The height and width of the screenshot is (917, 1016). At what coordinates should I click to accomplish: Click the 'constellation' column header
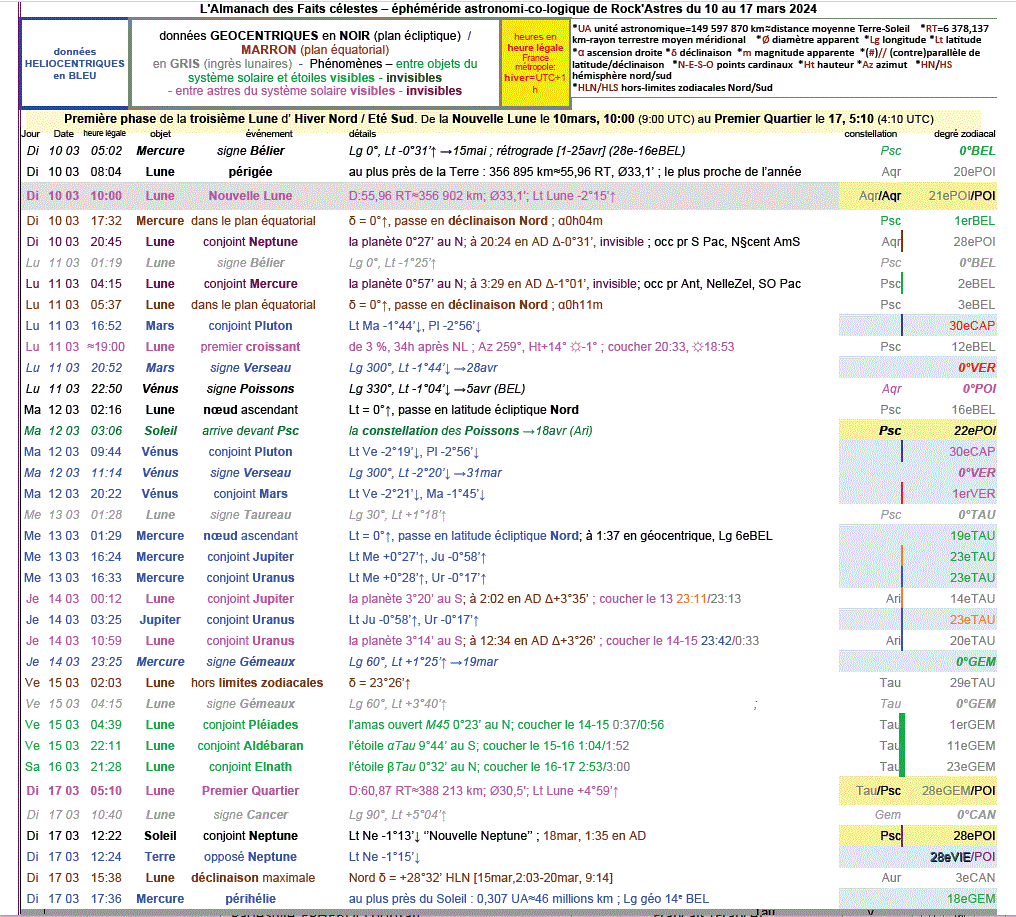[x=870, y=133]
